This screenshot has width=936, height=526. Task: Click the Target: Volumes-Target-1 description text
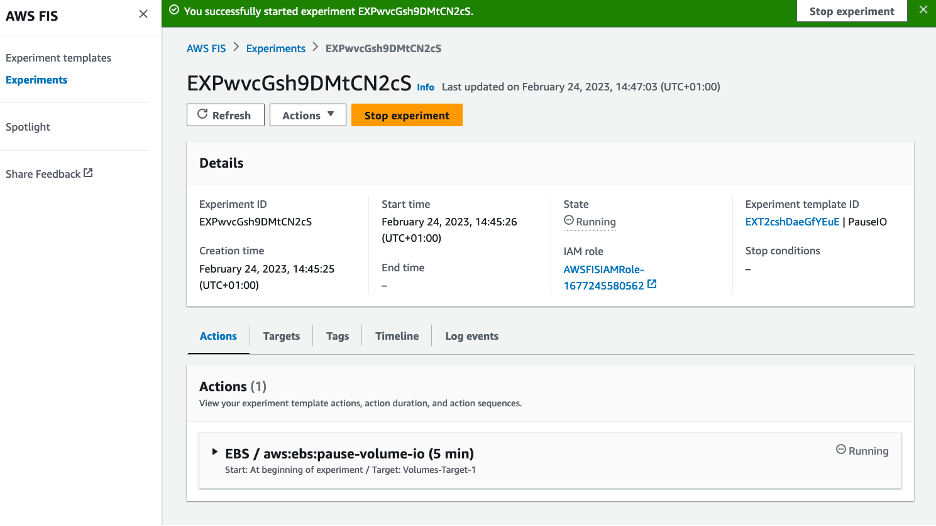pyautogui.click(x=424, y=470)
